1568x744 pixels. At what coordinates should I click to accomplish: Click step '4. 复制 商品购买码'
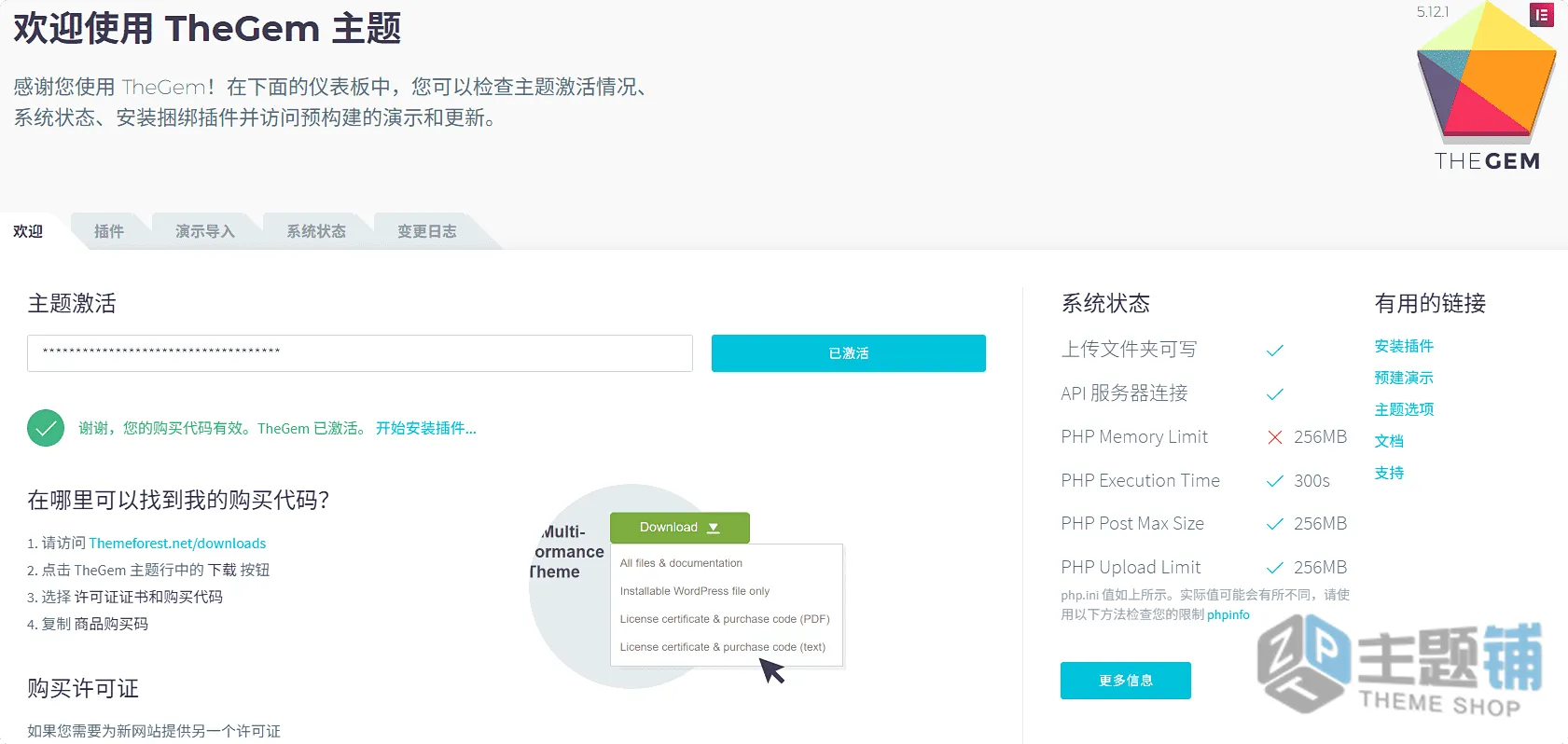coord(88,624)
